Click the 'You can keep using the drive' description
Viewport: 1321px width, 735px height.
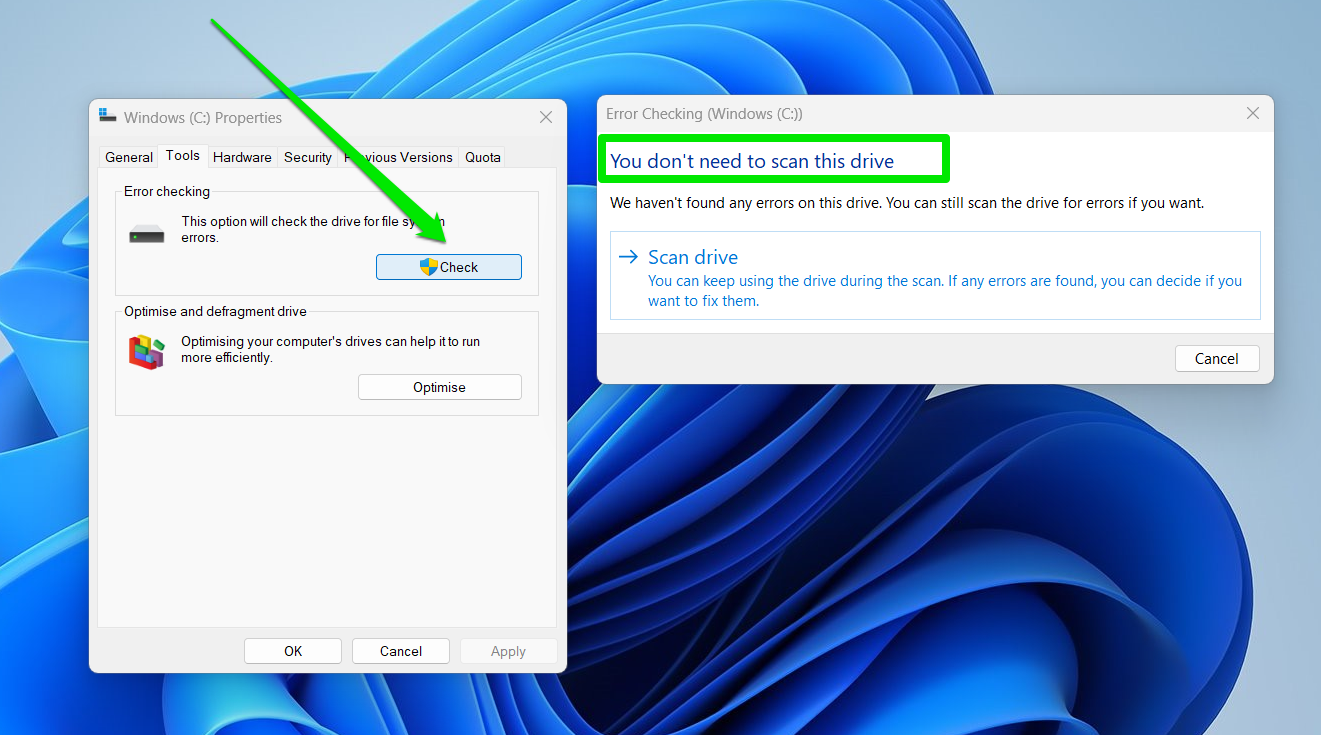coord(945,291)
